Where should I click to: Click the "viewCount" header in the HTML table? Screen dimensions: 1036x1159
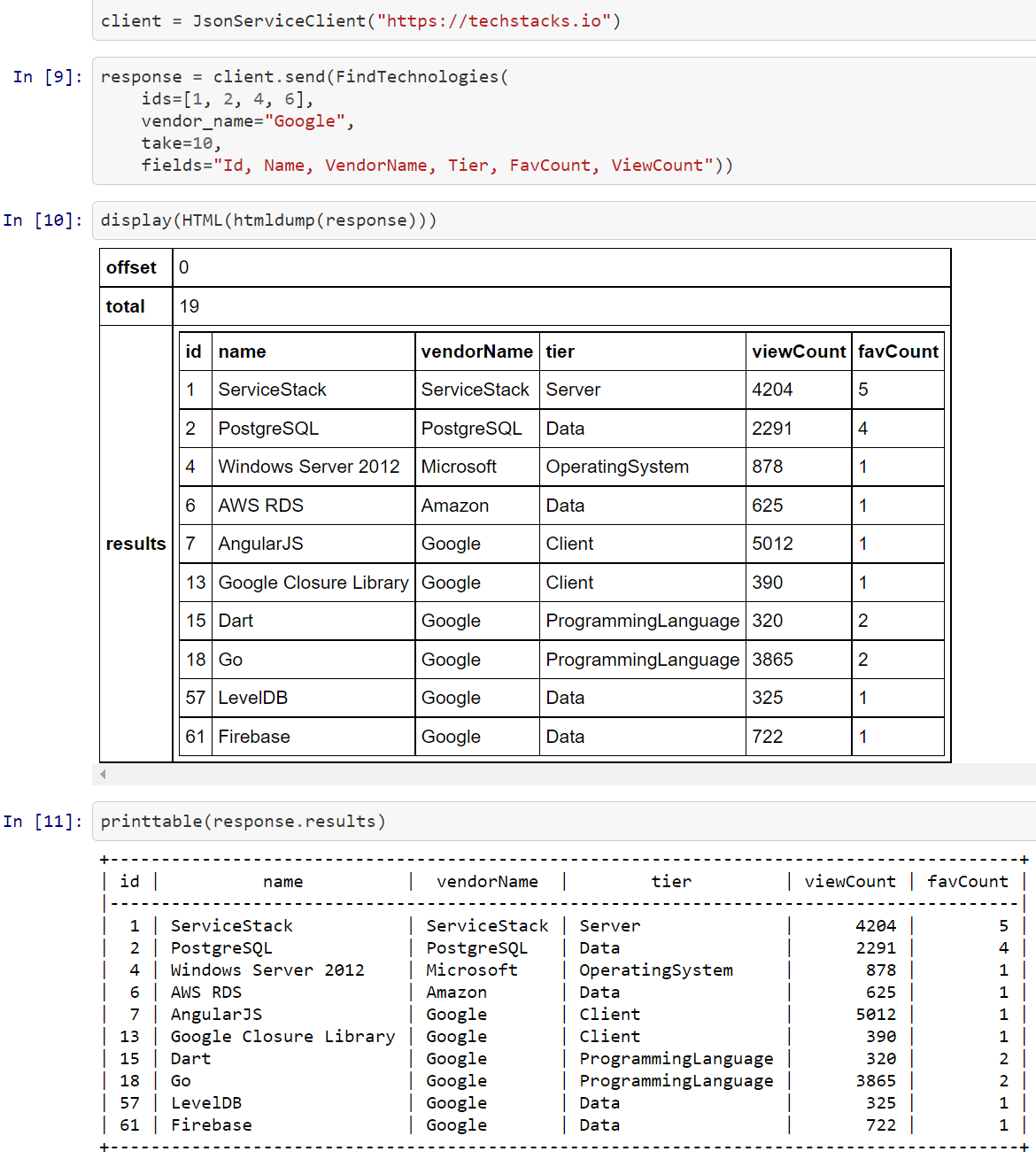pyautogui.click(x=799, y=352)
